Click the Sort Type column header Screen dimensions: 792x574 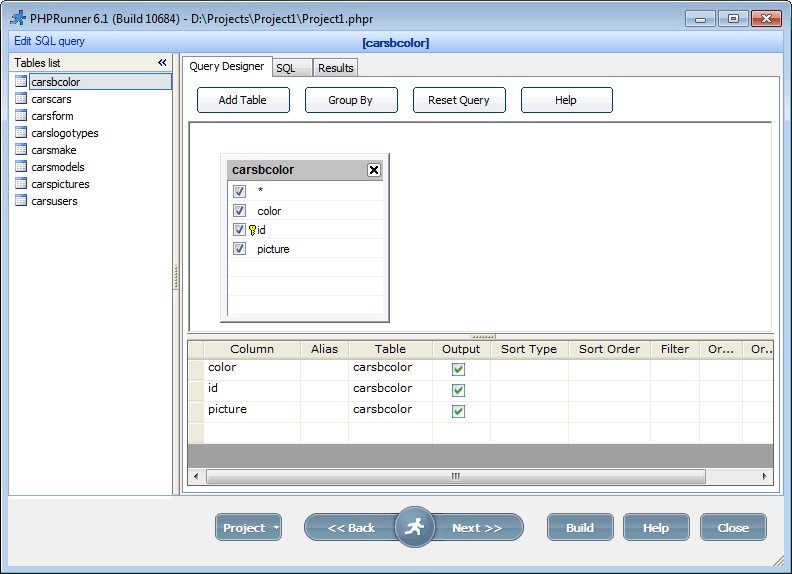pyautogui.click(x=529, y=349)
